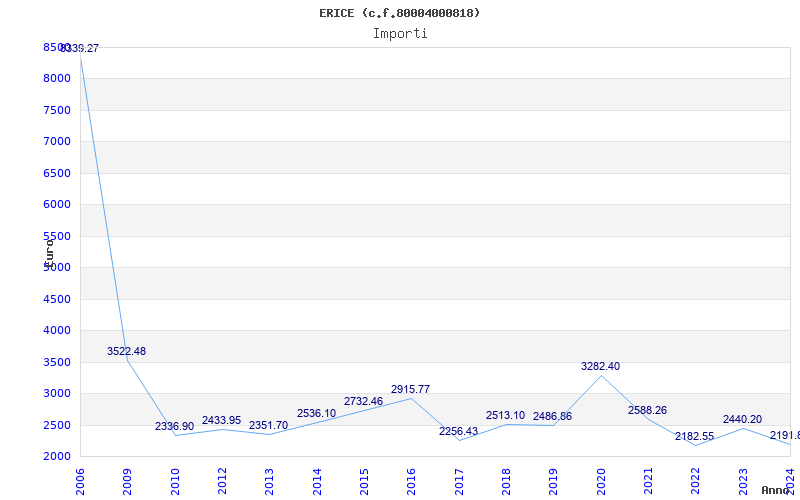The image size is (800, 500).
Task: Click the 6000 y-axis tick label
Action: pyautogui.click(x=57, y=205)
